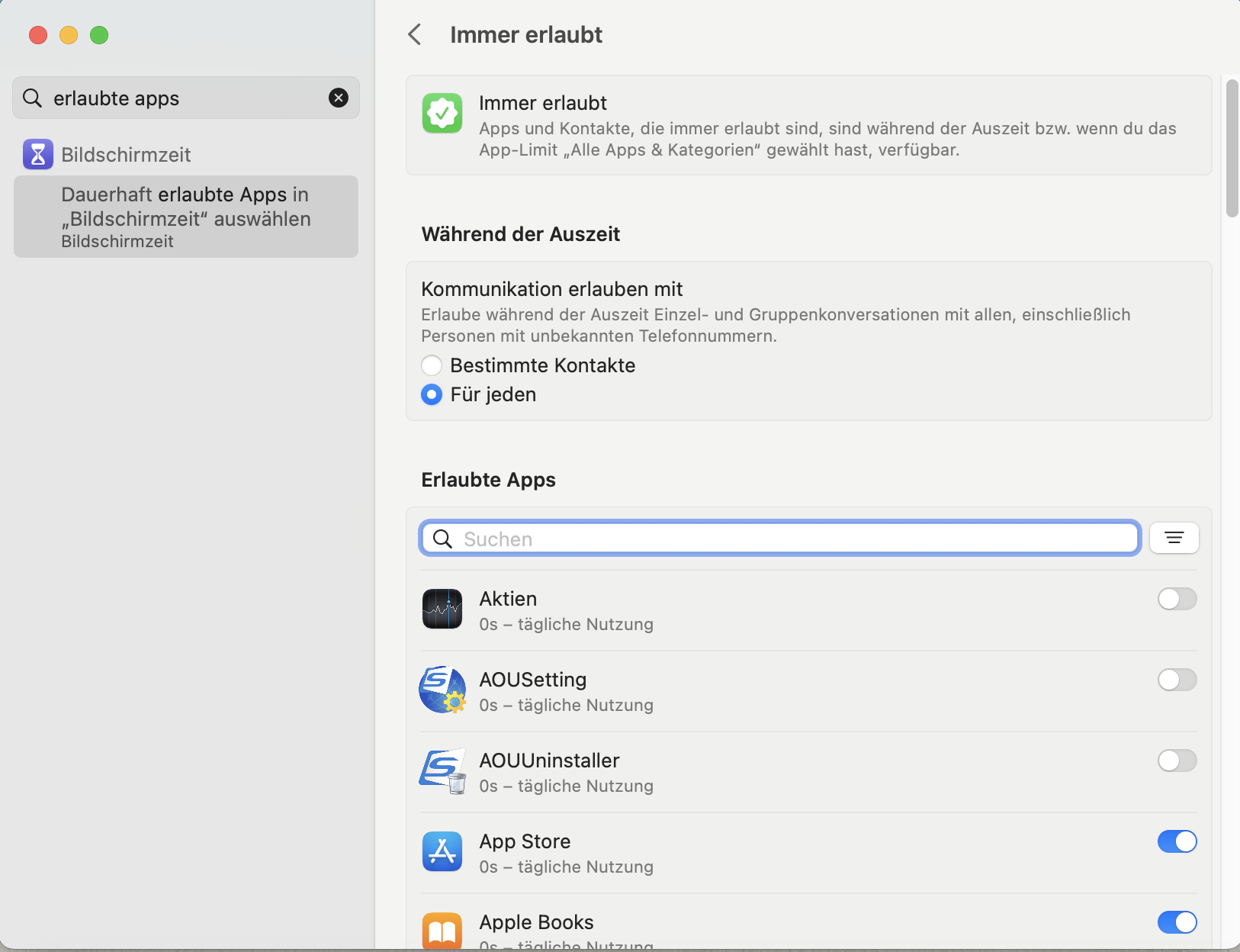The image size is (1240, 952).
Task: Click the green Immer erlaubt checkmark icon
Action: tap(442, 113)
